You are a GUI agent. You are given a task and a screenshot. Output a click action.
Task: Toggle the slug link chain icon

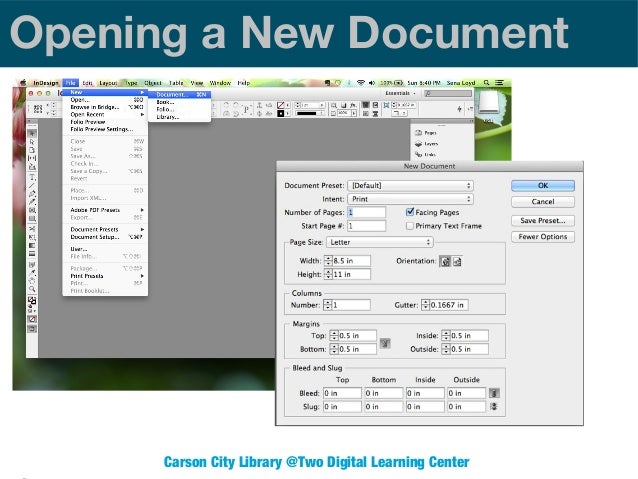click(x=494, y=407)
